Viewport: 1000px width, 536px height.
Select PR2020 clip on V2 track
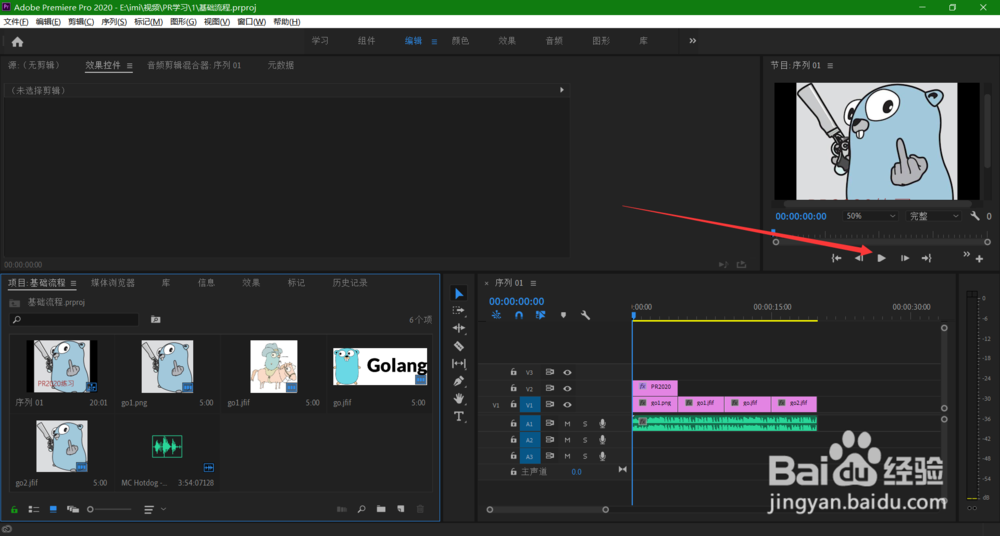(655, 387)
